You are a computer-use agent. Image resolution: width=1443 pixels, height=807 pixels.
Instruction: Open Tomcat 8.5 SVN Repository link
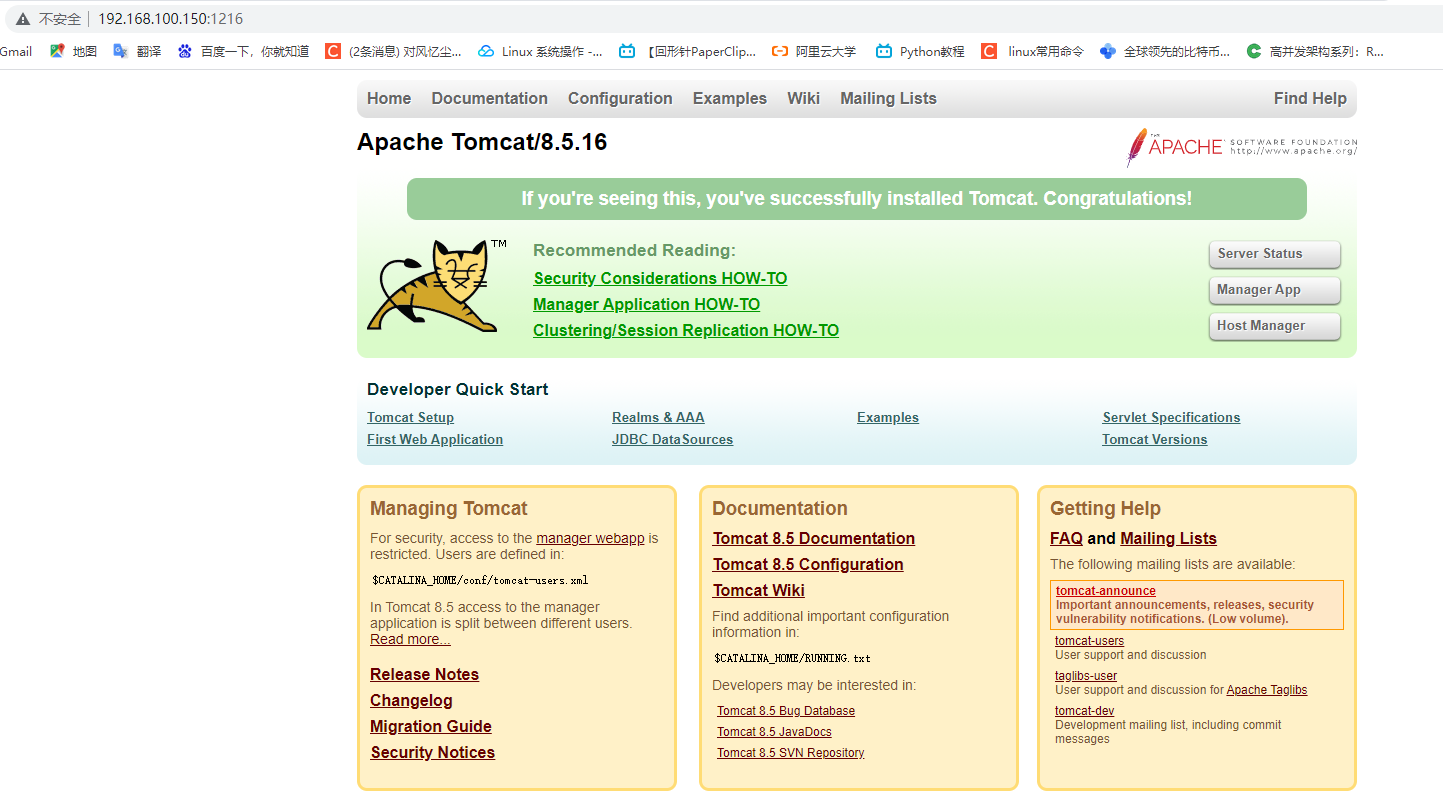(791, 753)
